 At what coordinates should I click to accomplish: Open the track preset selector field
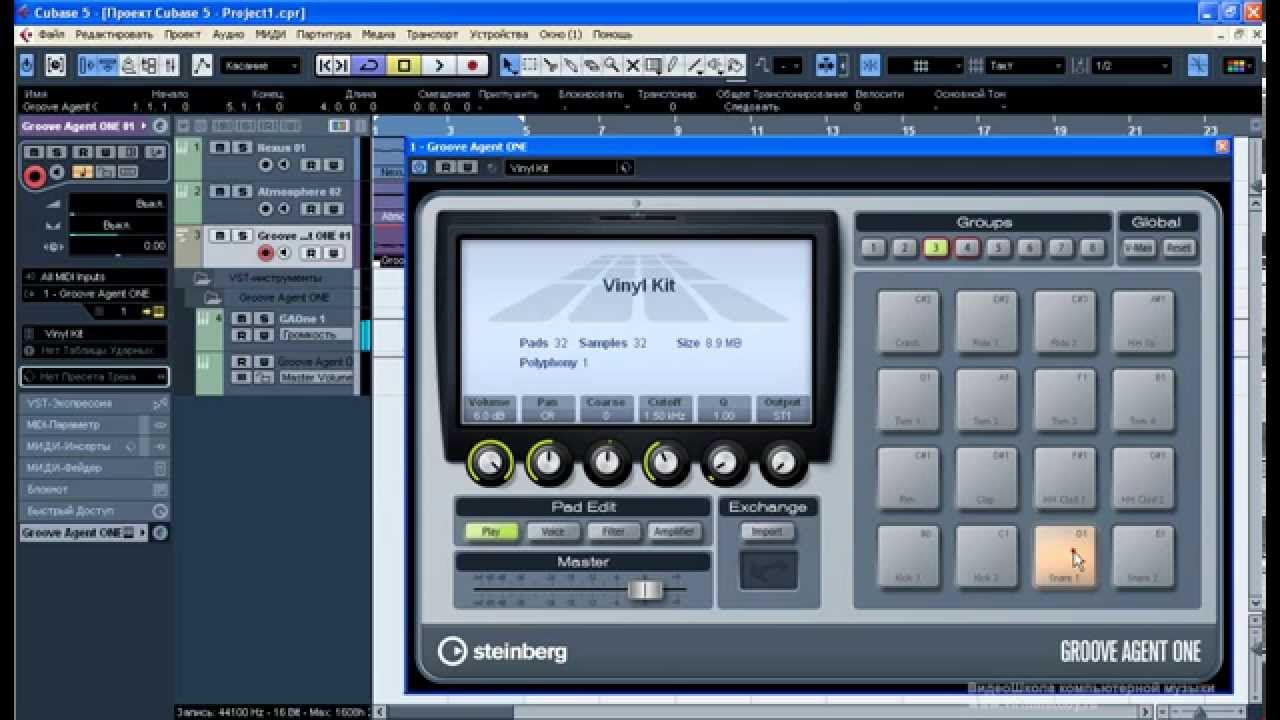(95, 377)
